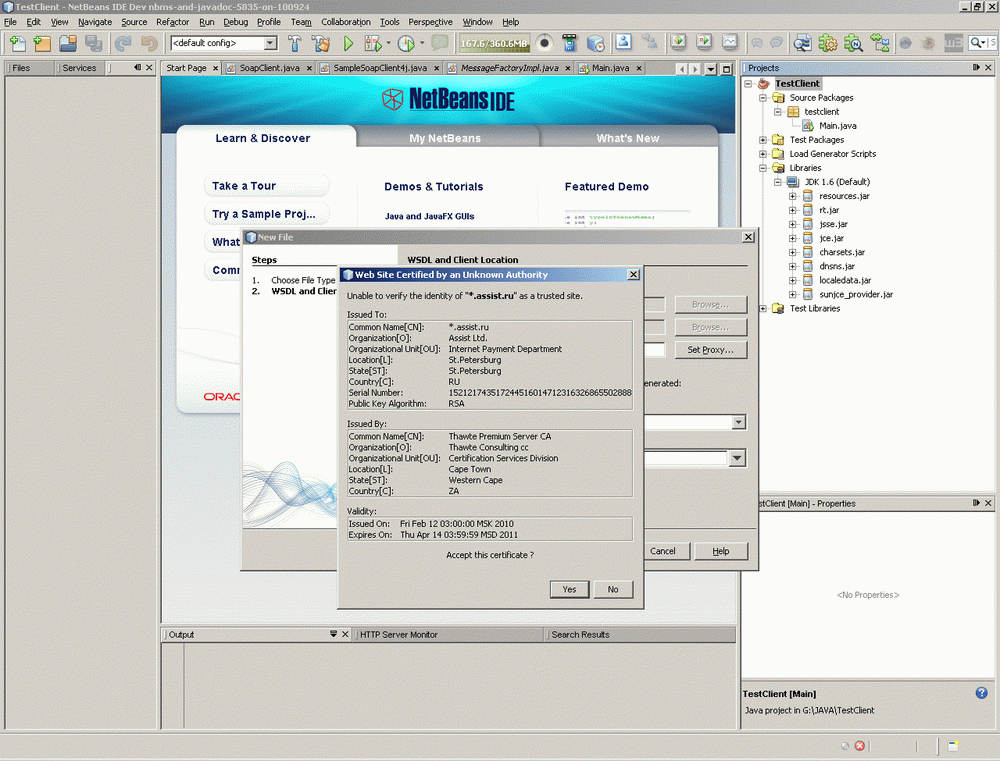The width and height of the screenshot is (1000, 761).
Task: Collapse the Source Packages node
Action: tap(763, 98)
